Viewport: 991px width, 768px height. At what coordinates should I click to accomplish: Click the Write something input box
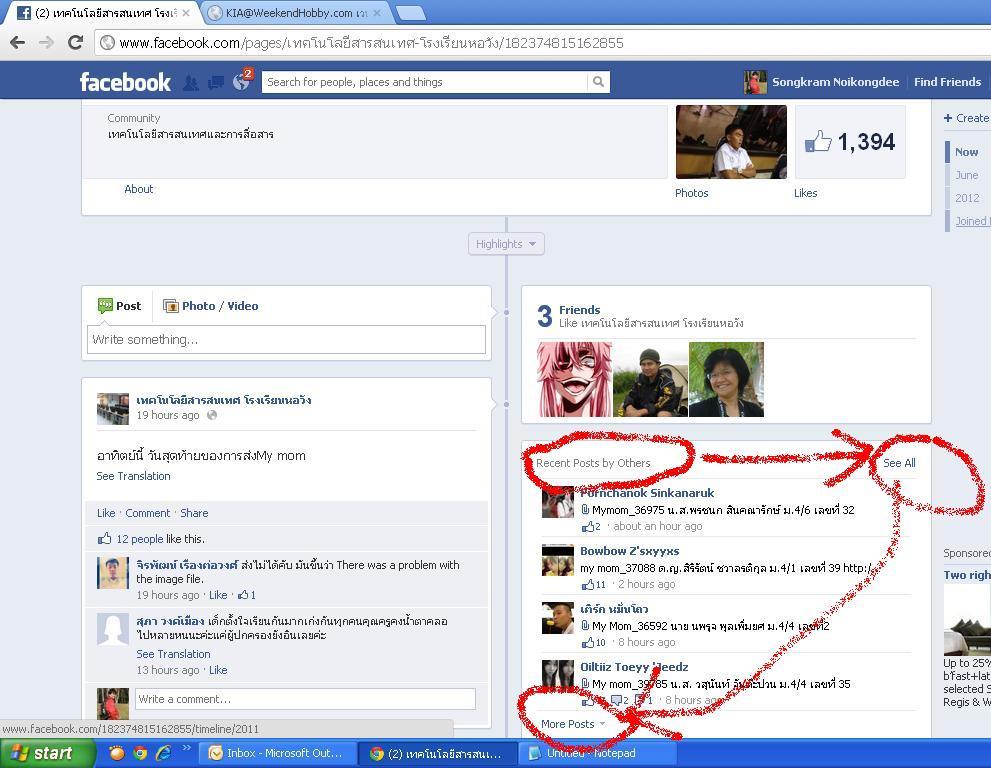pyautogui.click(x=286, y=339)
